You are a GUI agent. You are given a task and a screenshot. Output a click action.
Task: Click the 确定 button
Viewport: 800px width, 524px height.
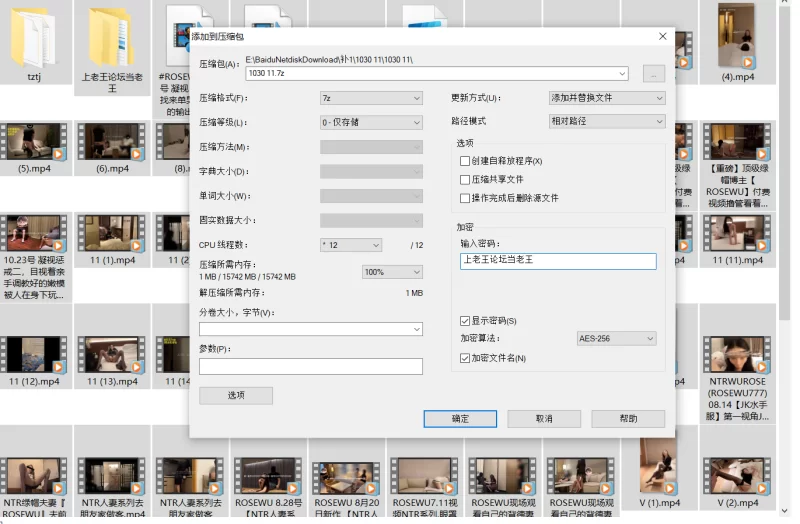pos(460,419)
